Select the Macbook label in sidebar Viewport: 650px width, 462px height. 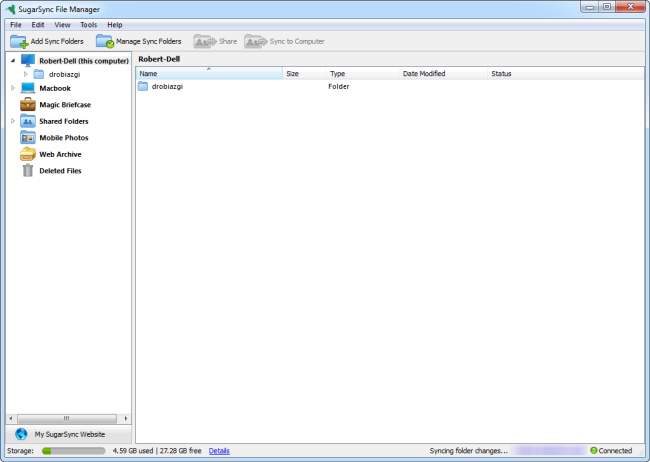[55, 88]
